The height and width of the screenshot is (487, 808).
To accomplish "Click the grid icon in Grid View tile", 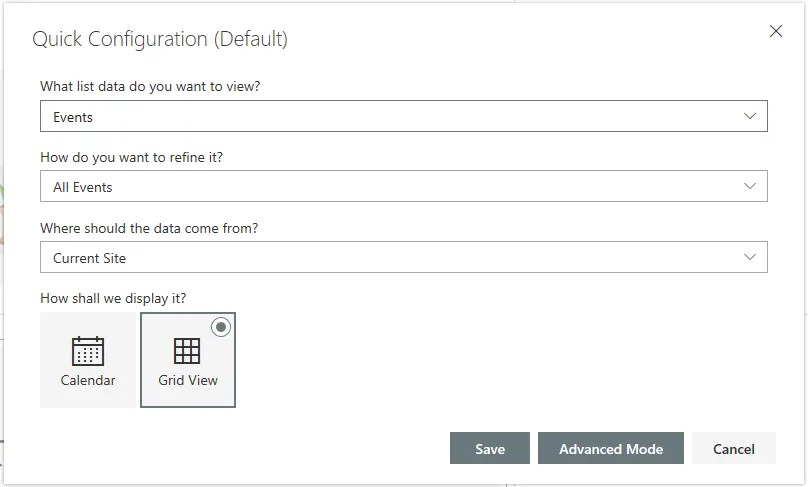I will (187, 351).
